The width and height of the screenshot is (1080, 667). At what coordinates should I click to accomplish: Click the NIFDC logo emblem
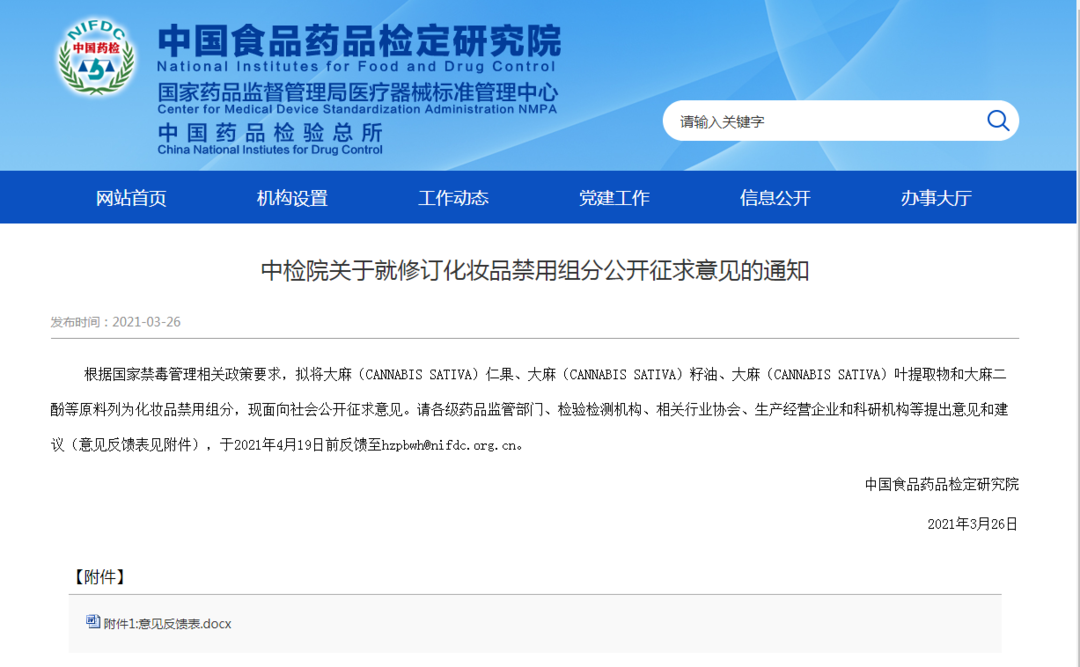(x=96, y=57)
